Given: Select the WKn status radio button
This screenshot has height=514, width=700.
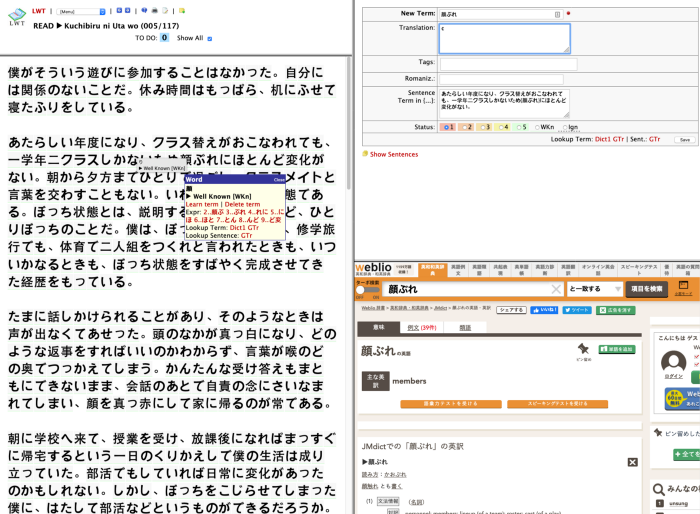Looking at the screenshot, I should pyautogui.click(x=537, y=127).
